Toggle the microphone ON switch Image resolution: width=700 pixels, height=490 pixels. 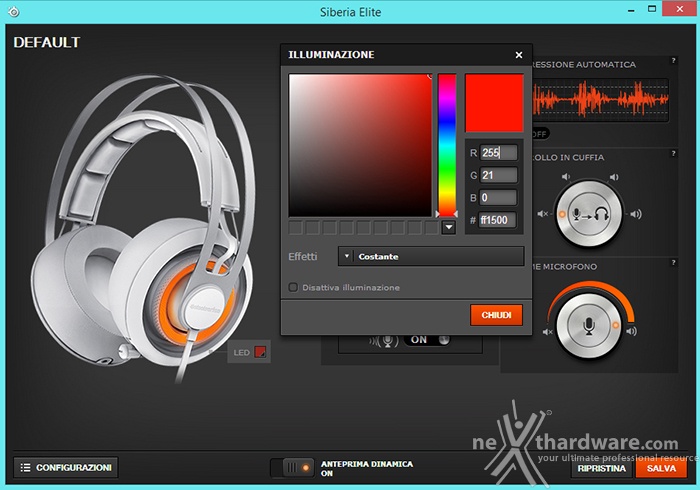[427, 340]
